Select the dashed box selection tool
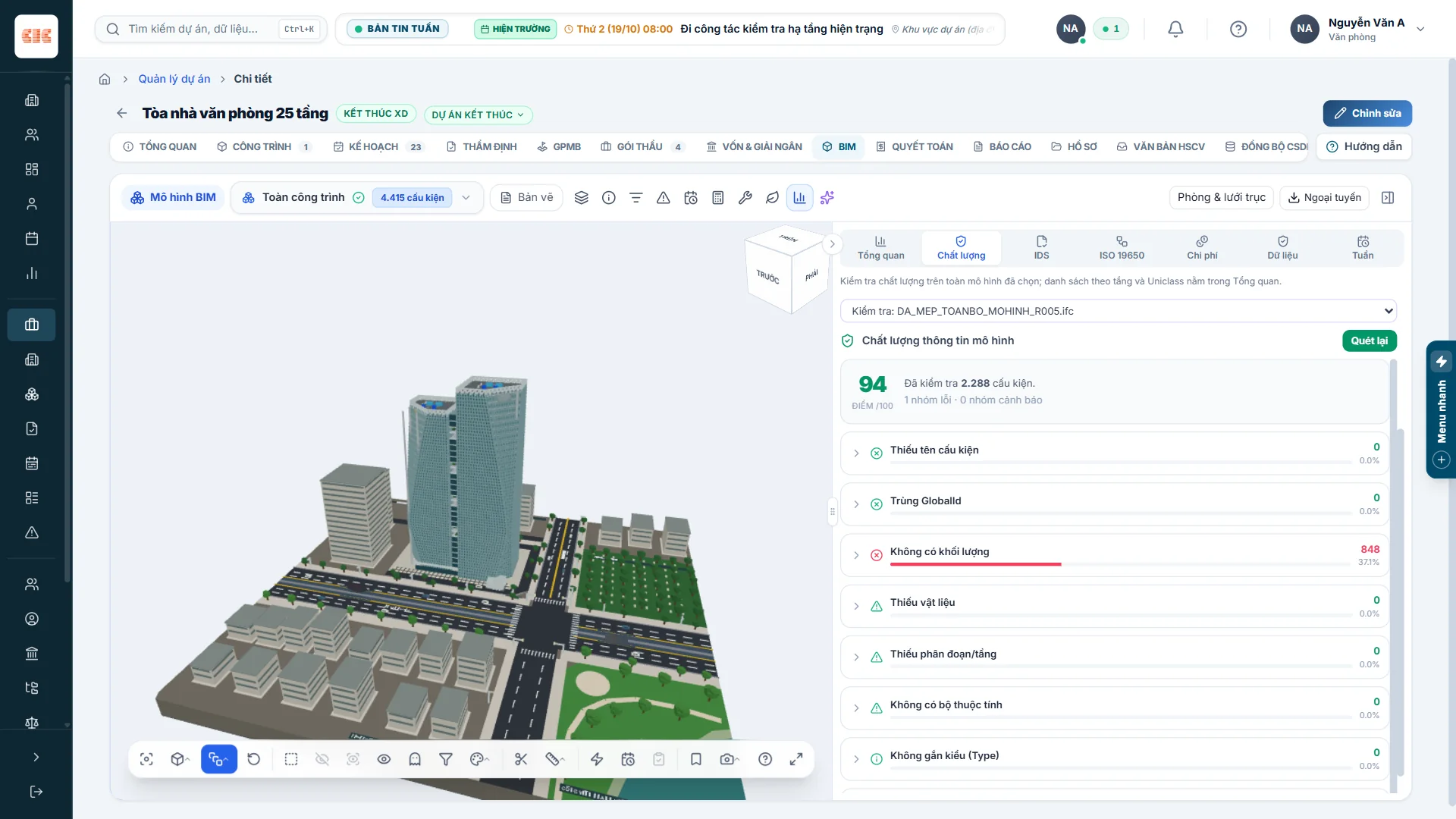1456x819 pixels. point(291,759)
